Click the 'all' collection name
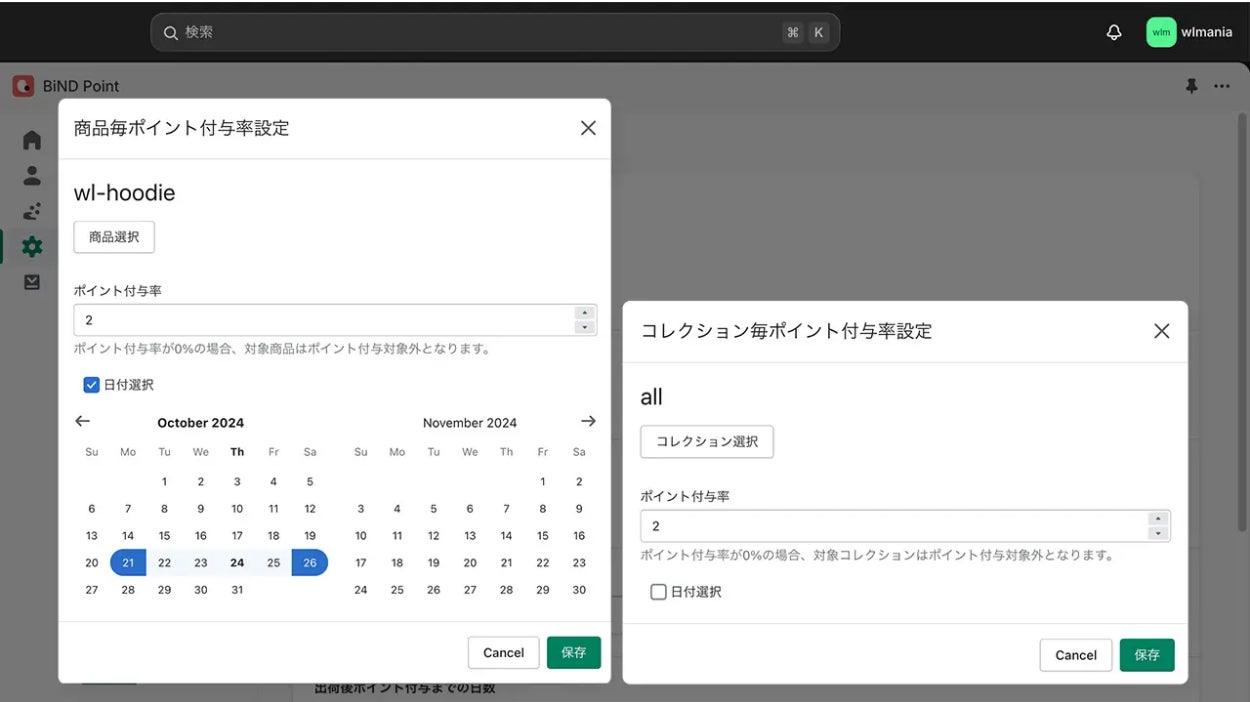This screenshot has width=1250, height=702. click(651, 397)
